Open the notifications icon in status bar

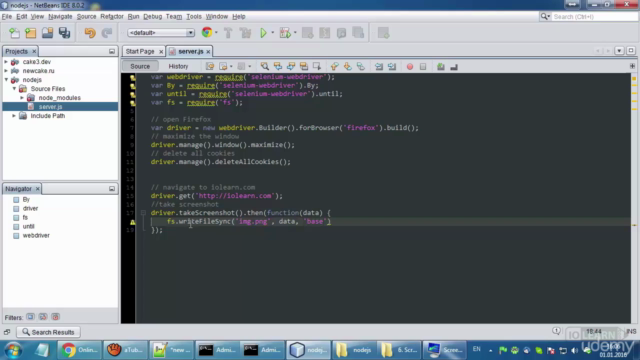point(556,331)
